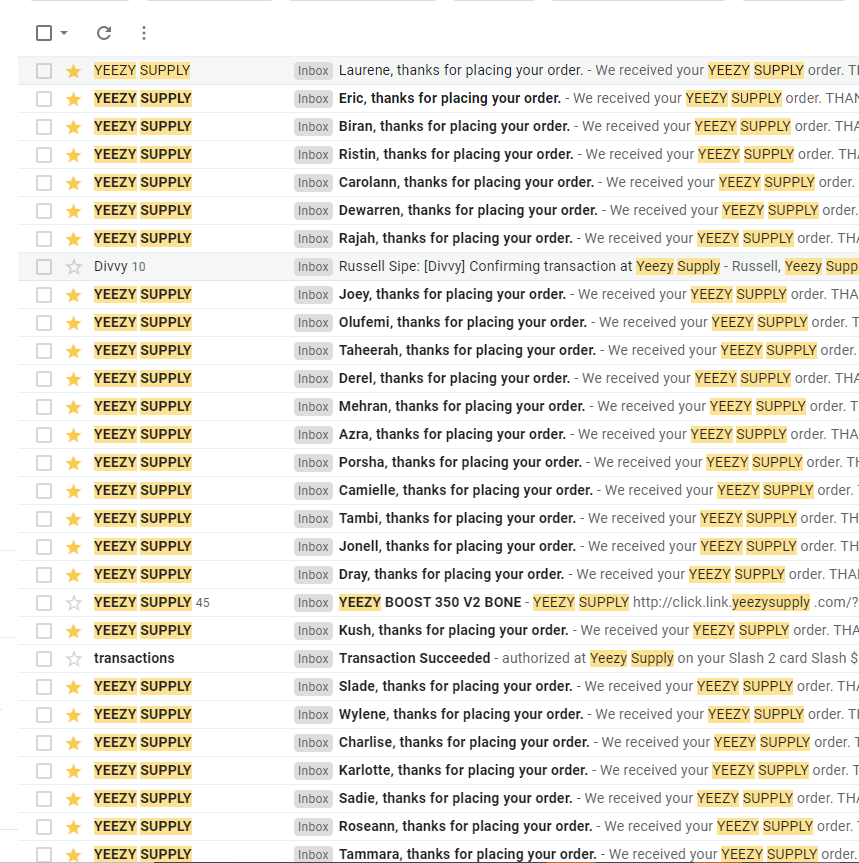Viewport: 859px width, 863px height.
Task: Click the Refresh icon in the toolbar
Action: click(104, 33)
